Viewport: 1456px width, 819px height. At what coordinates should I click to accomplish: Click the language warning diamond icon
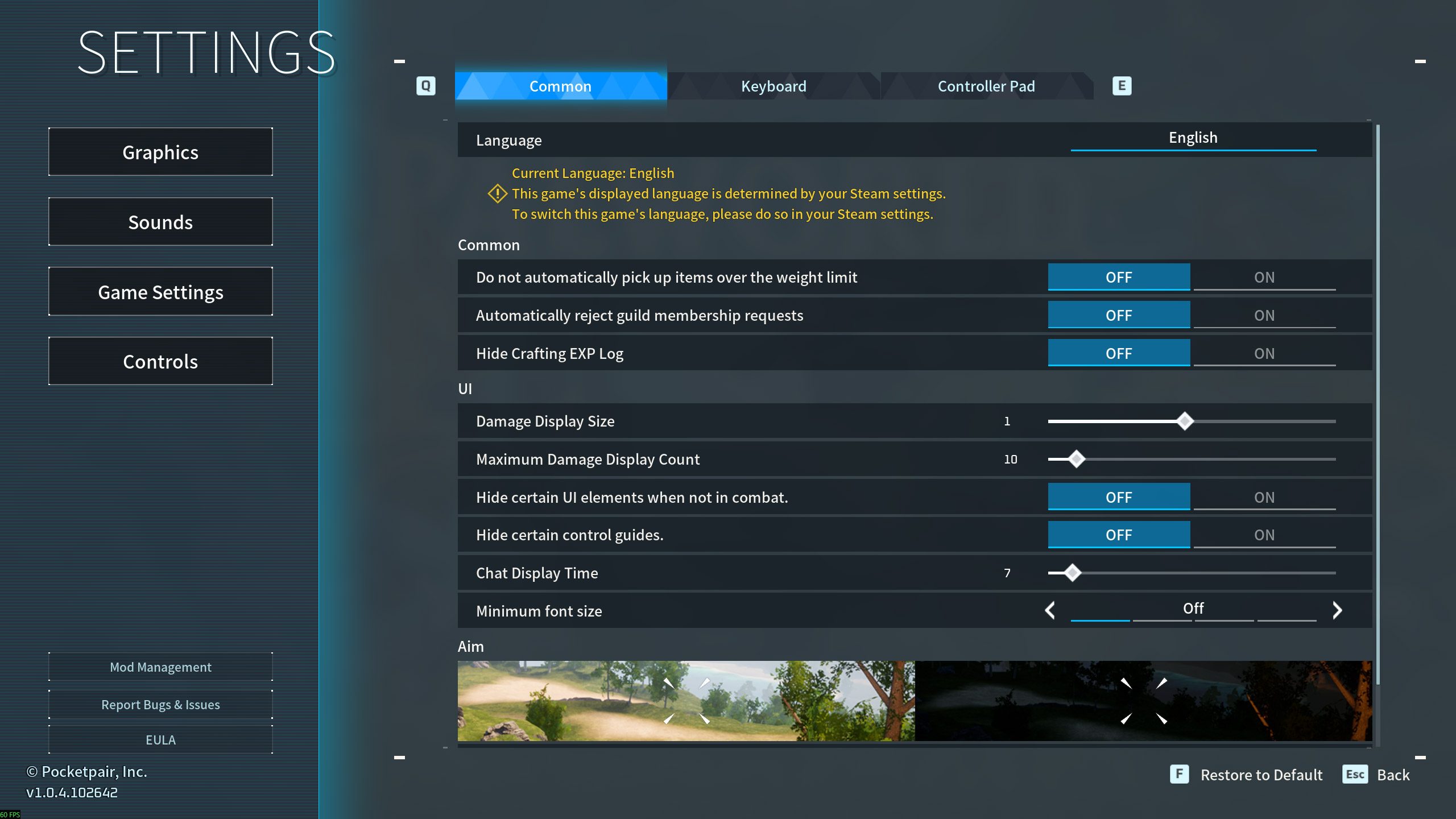point(497,193)
